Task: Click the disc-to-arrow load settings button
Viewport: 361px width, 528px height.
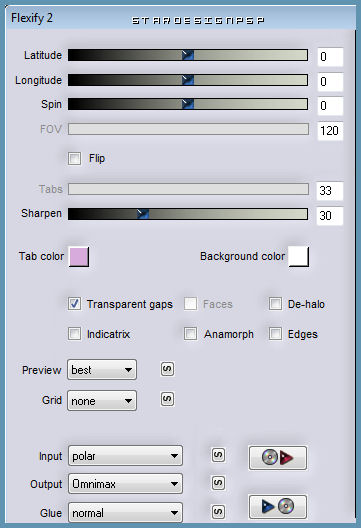Action: [277, 458]
